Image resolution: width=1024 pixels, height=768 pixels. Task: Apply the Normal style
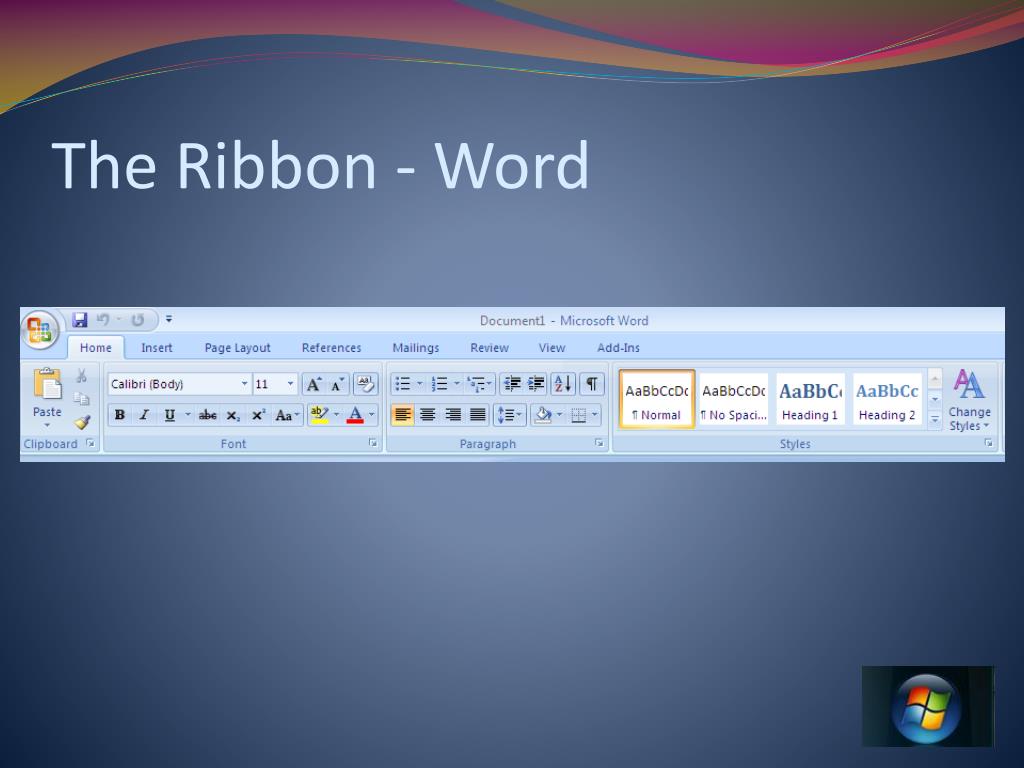[656, 400]
